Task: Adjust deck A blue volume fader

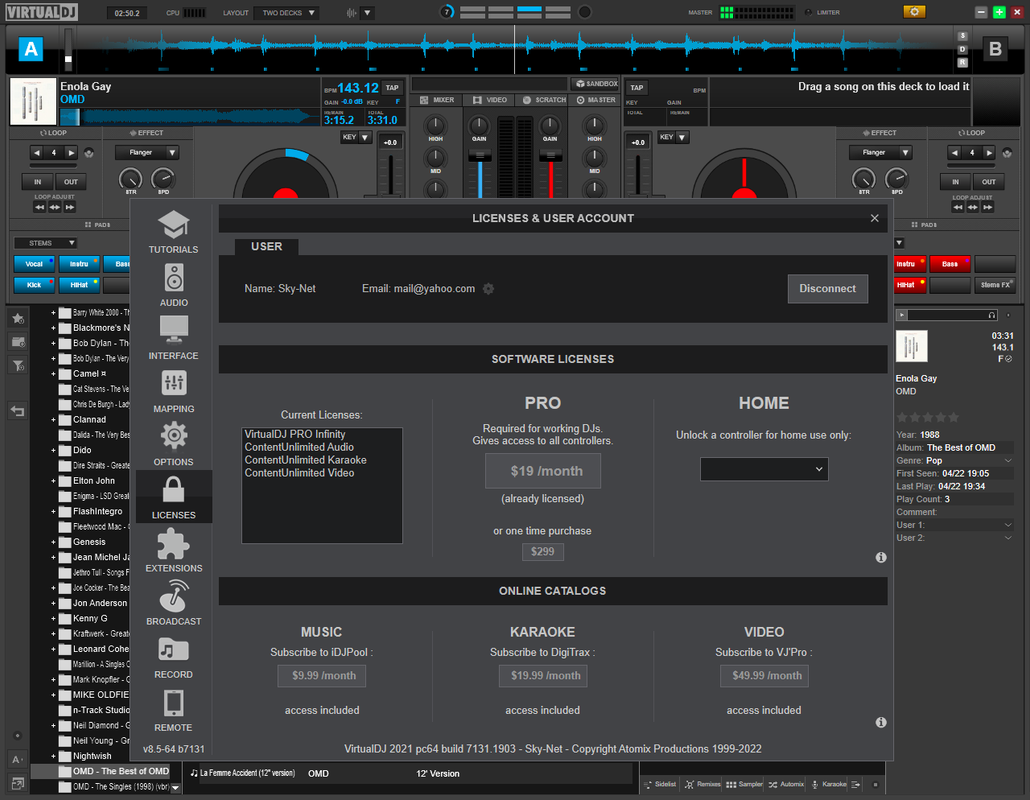Action: click(480, 156)
